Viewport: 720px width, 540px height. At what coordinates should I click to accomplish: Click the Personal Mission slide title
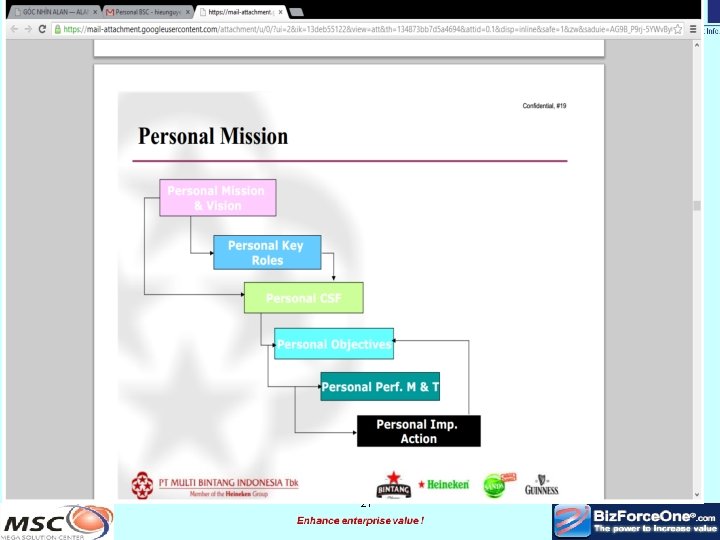tap(213, 136)
